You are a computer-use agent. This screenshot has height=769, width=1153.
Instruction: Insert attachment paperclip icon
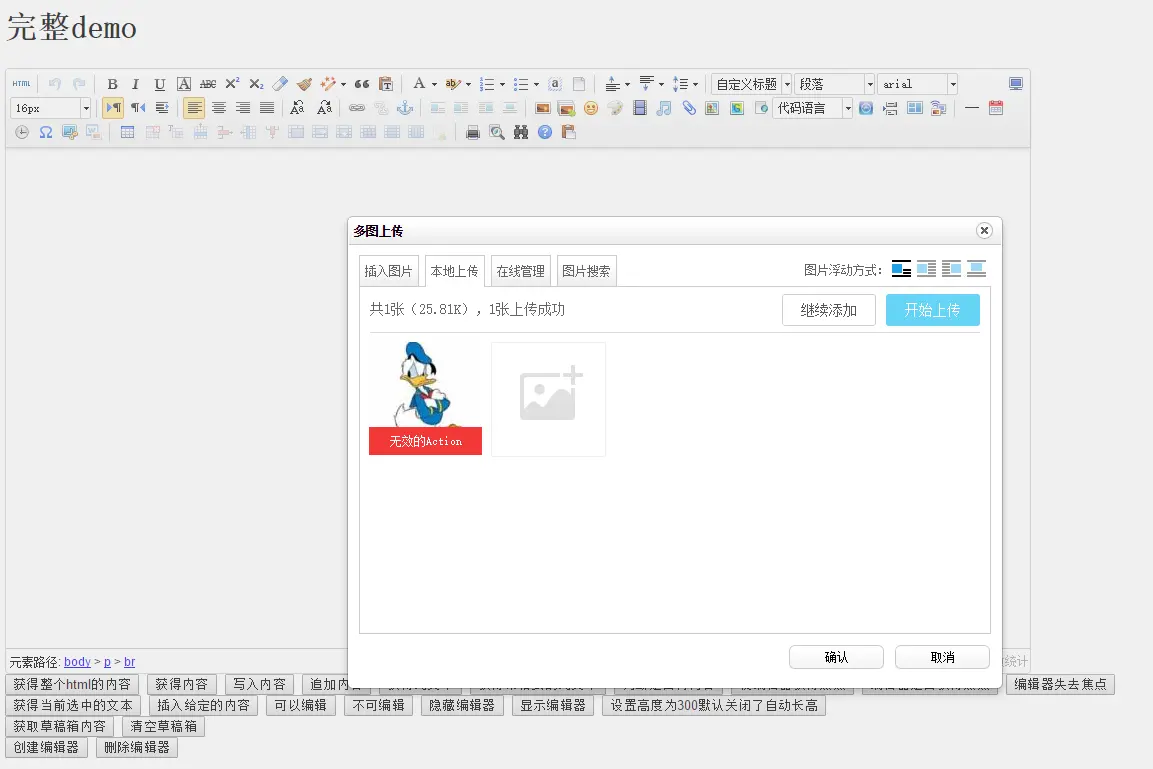[688, 108]
